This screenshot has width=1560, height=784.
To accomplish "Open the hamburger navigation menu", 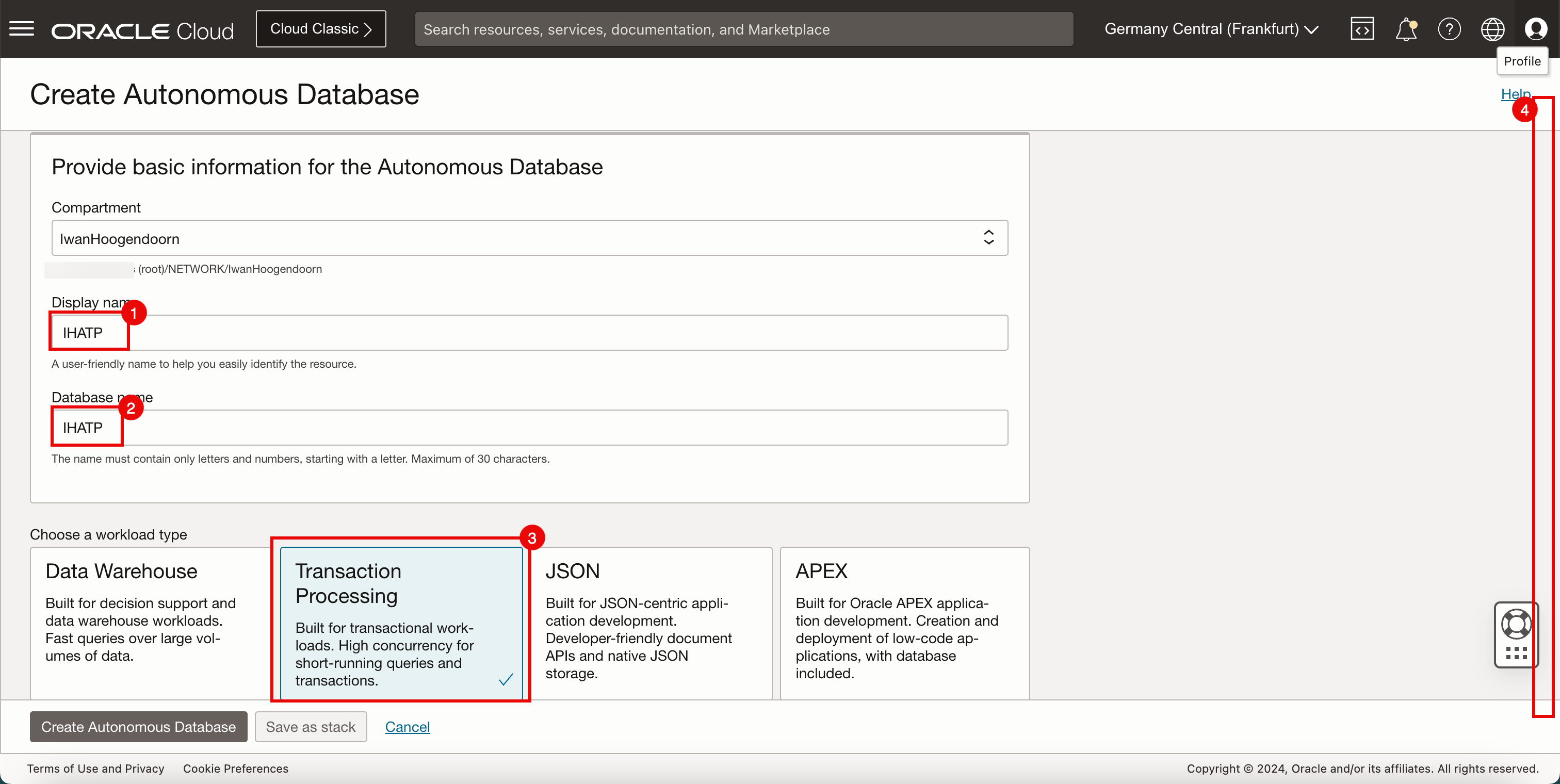I will pos(22,28).
